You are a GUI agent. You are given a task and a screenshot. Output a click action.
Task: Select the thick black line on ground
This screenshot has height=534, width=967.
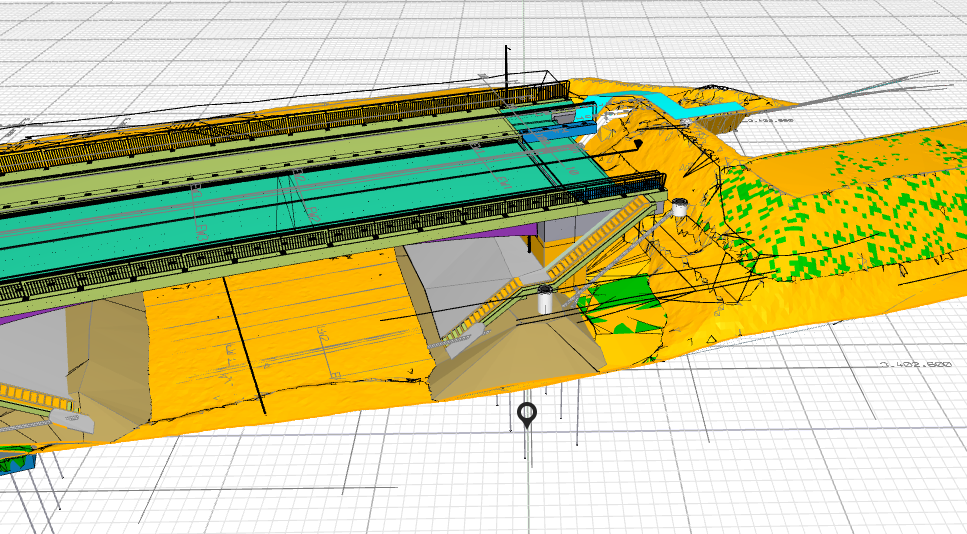point(244,345)
